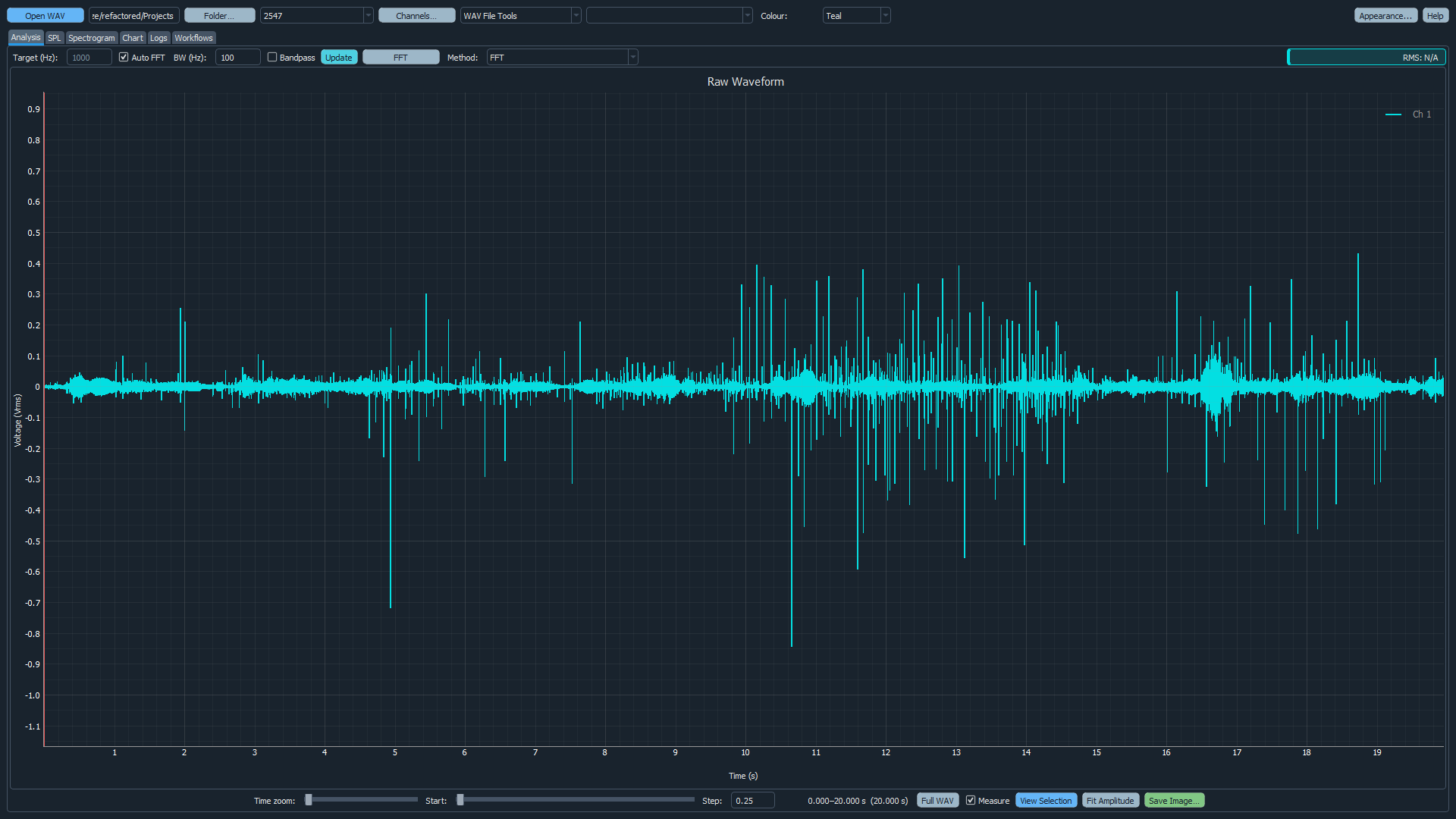The image size is (1456, 819).
Task: Switch to the SPL tab
Action: (55, 38)
